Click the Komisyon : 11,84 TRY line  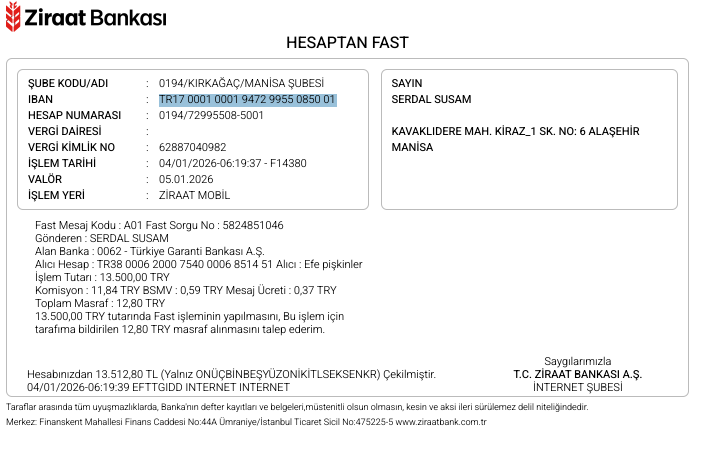[185, 290]
